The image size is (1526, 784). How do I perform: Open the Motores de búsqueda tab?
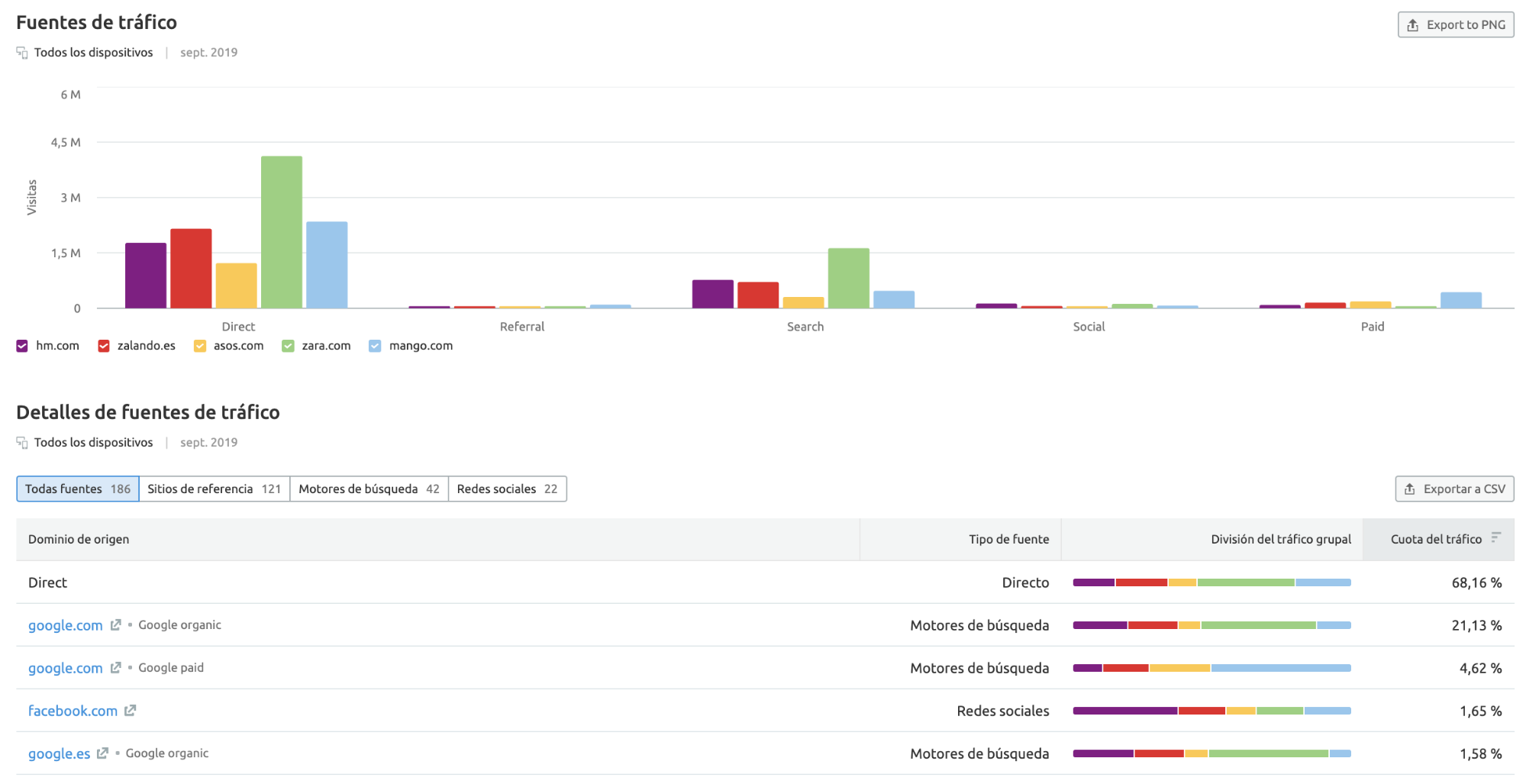[x=369, y=489]
